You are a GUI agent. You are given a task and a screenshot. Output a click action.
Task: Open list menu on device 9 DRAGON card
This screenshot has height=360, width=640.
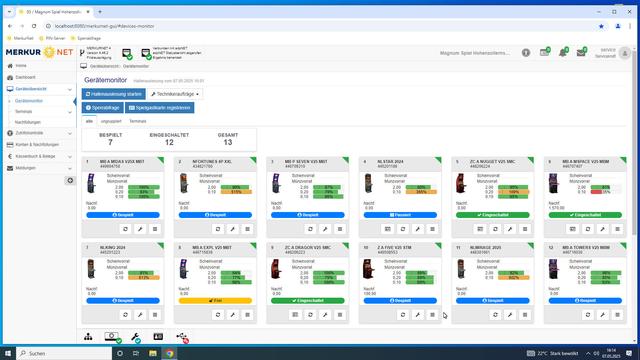pyautogui.click(x=340, y=315)
